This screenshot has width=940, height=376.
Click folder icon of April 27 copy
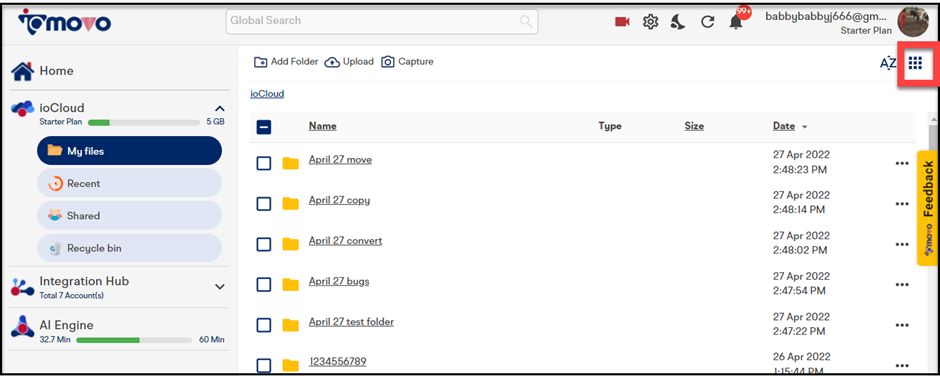291,204
